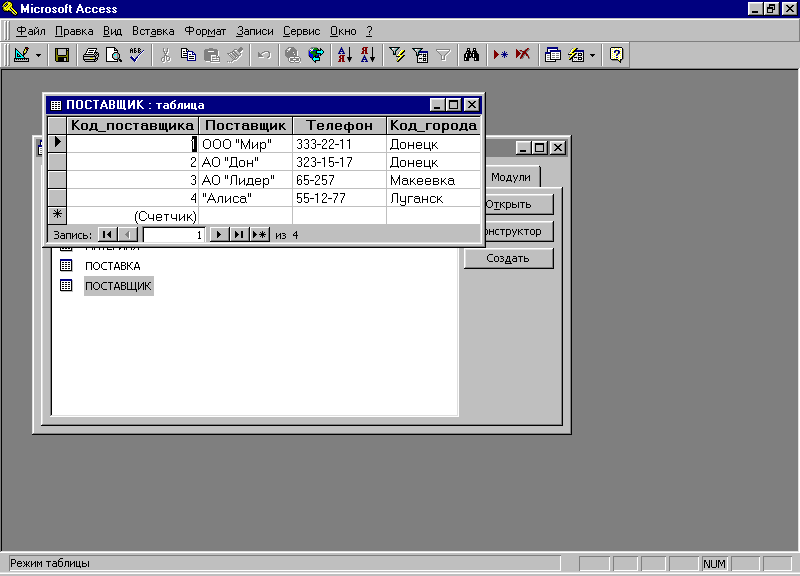
Task: Click the Format Painter brush icon
Action: (235, 55)
